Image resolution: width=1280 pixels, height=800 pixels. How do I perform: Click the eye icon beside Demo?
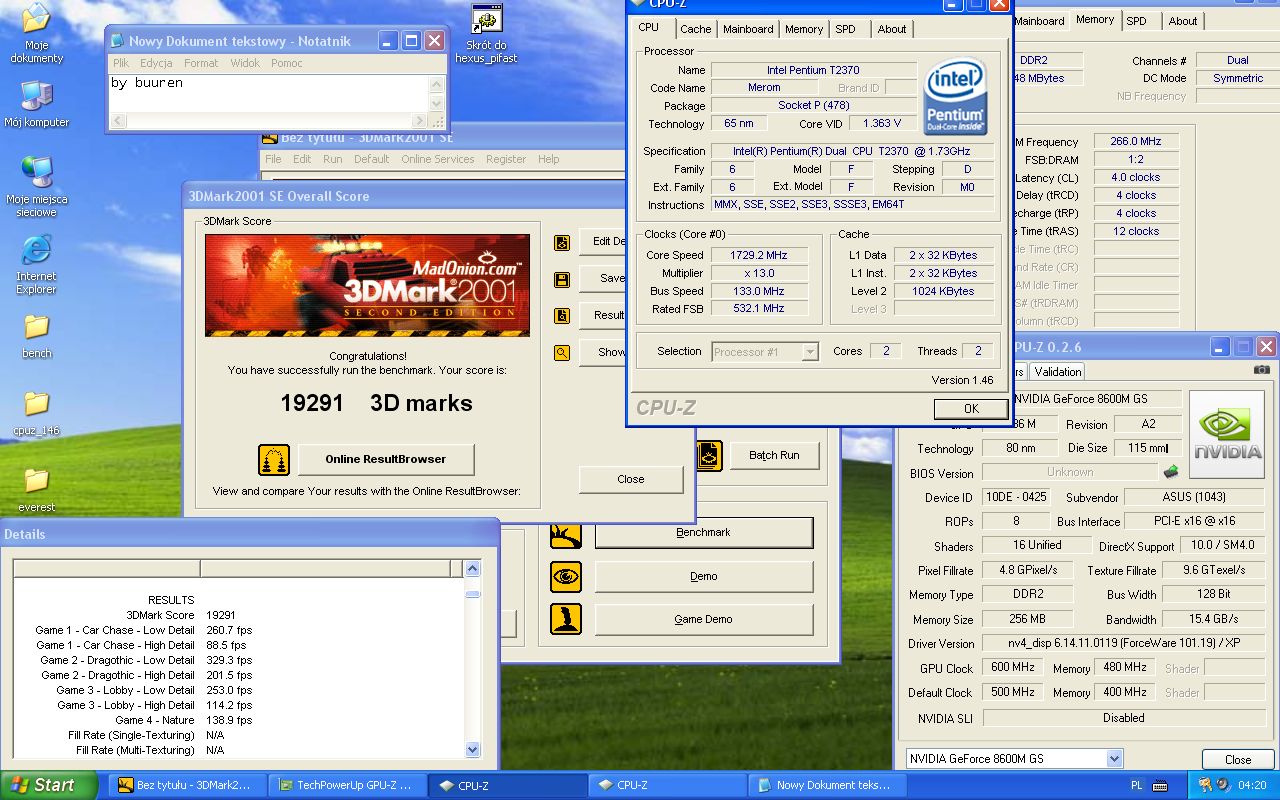tap(565, 577)
